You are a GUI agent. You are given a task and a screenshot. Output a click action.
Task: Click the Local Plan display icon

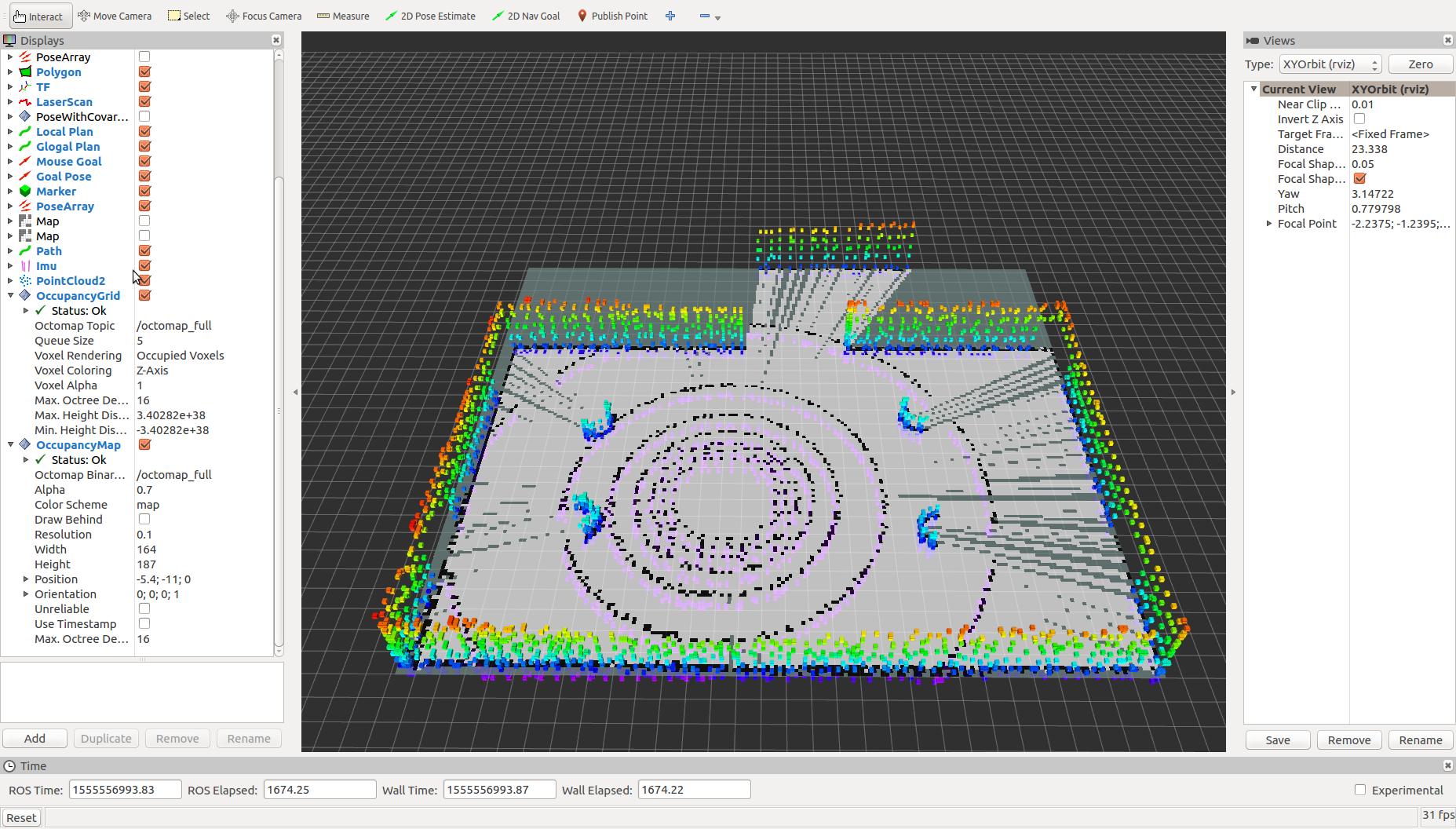coord(25,131)
